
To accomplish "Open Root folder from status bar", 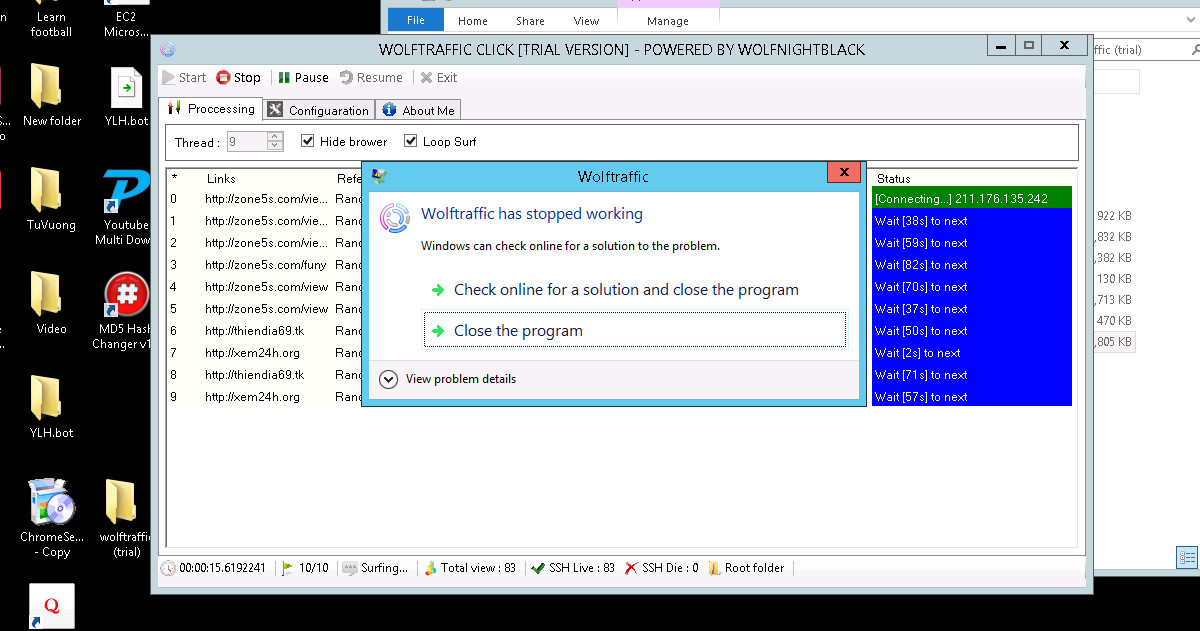I will 746,568.
